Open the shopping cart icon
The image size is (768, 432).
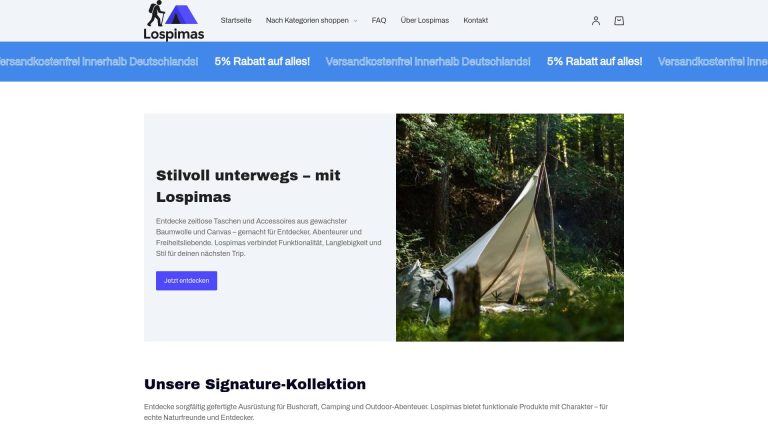(x=619, y=21)
